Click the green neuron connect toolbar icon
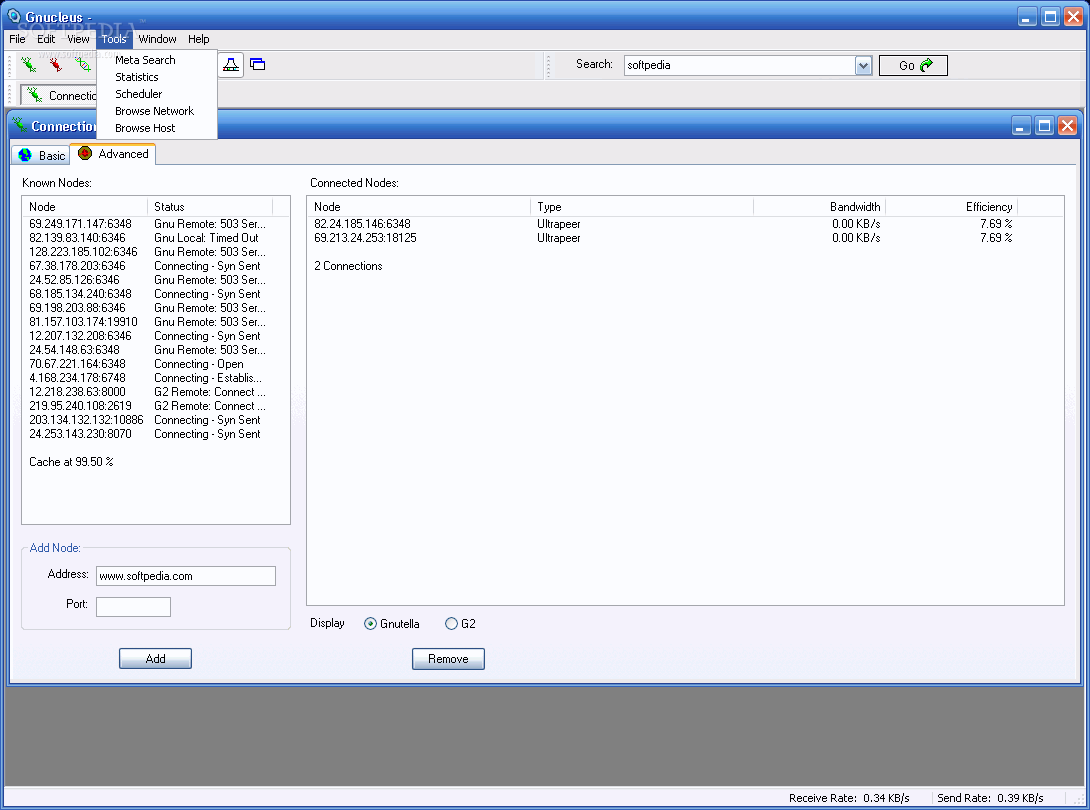This screenshot has width=1090, height=810. tap(29, 65)
